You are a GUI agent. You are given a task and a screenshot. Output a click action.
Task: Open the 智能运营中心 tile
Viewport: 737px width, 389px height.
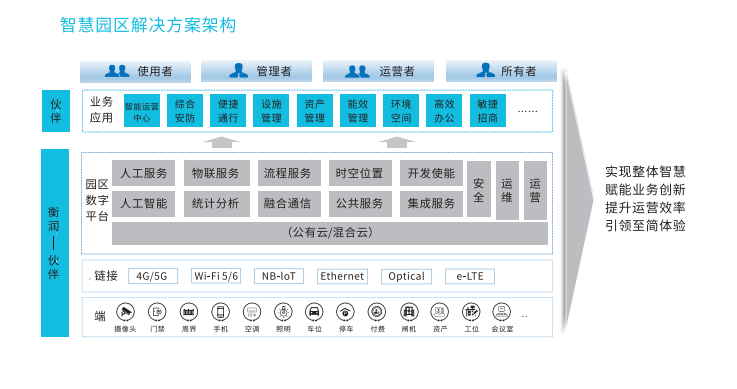pyautogui.click(x=141, y=111)
